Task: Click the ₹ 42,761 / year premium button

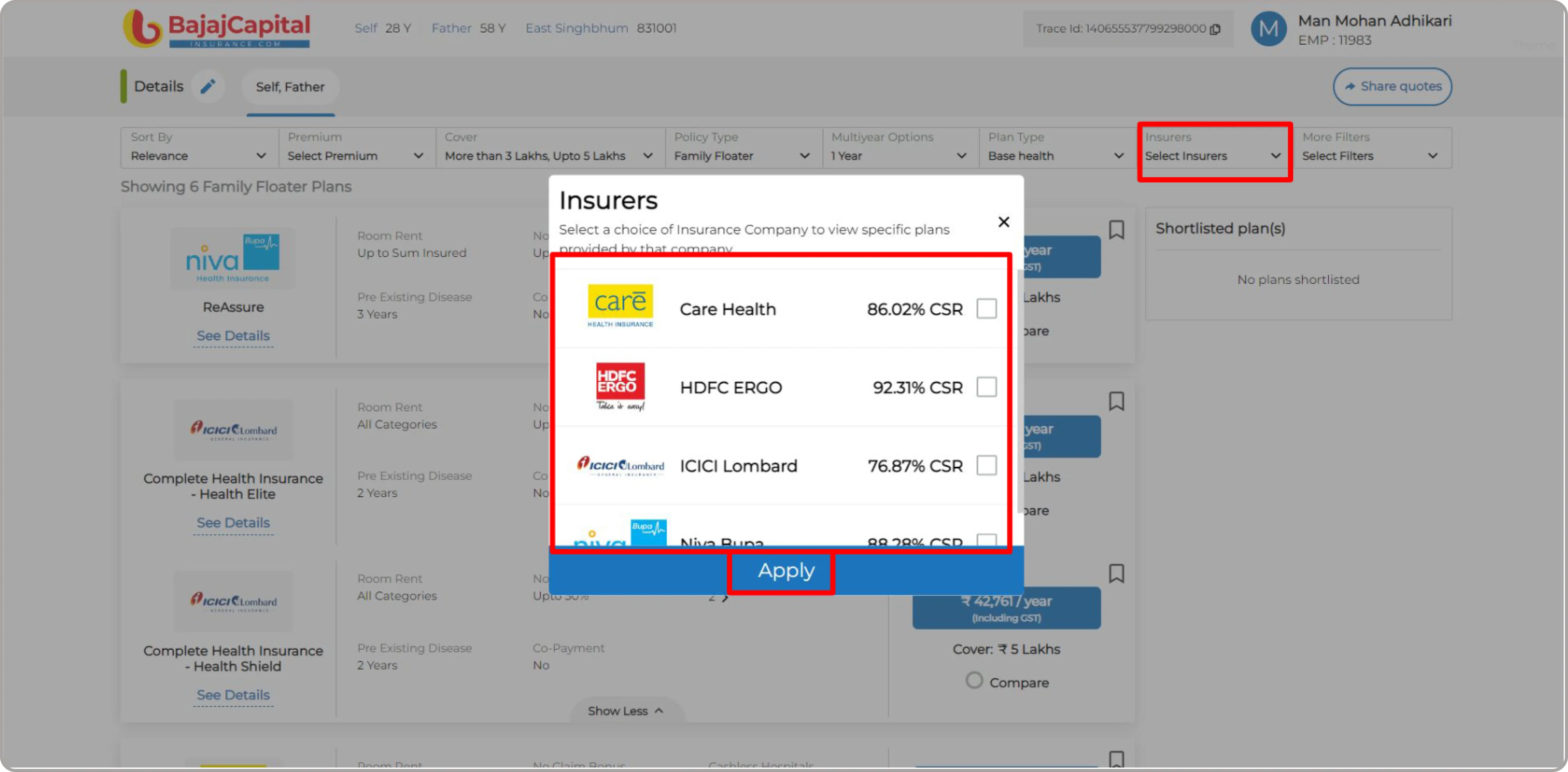Action: 1006,608
